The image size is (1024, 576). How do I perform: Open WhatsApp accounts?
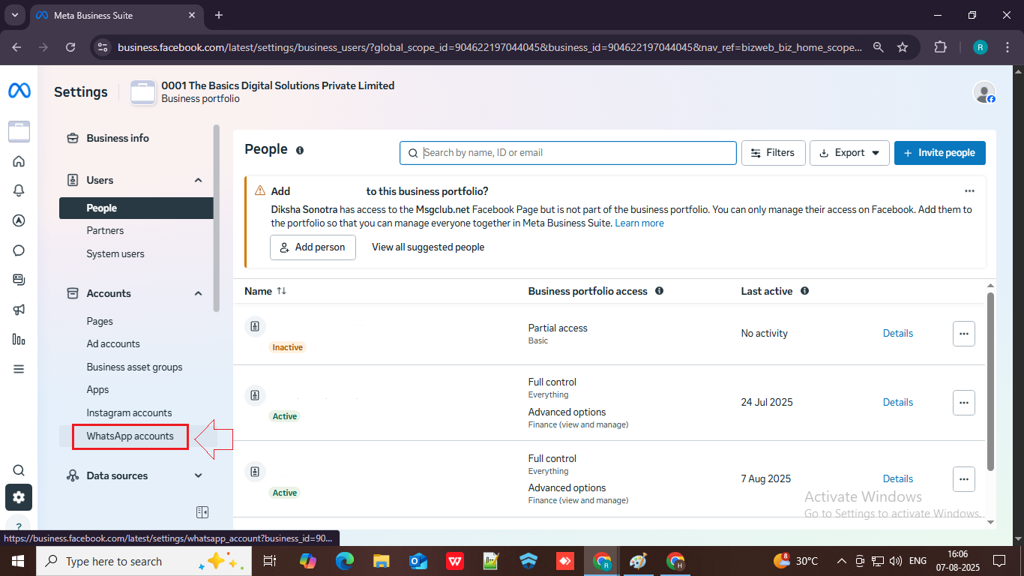coord(130,436)
